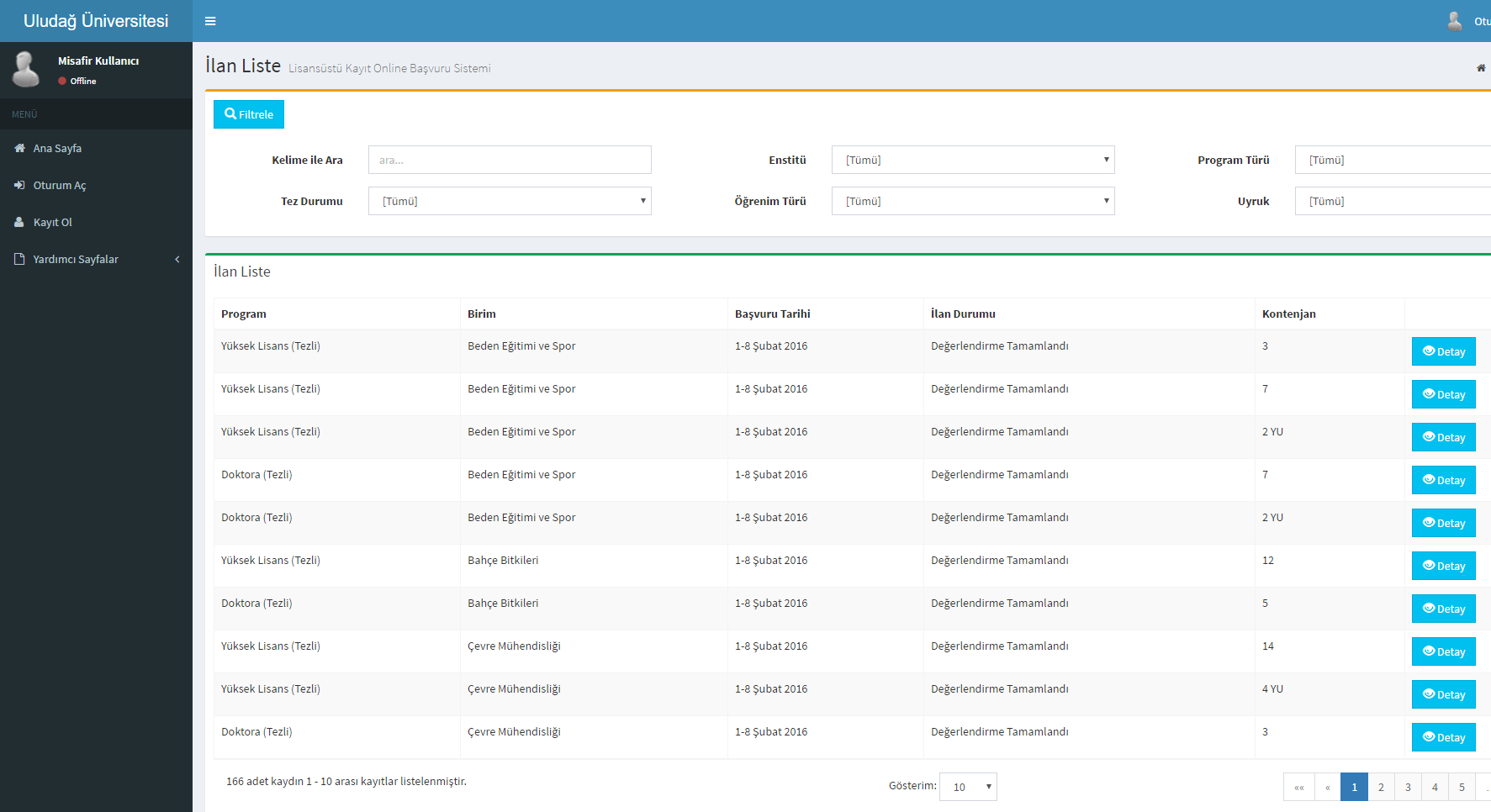Click the Filtrele search button

(249, 114)
